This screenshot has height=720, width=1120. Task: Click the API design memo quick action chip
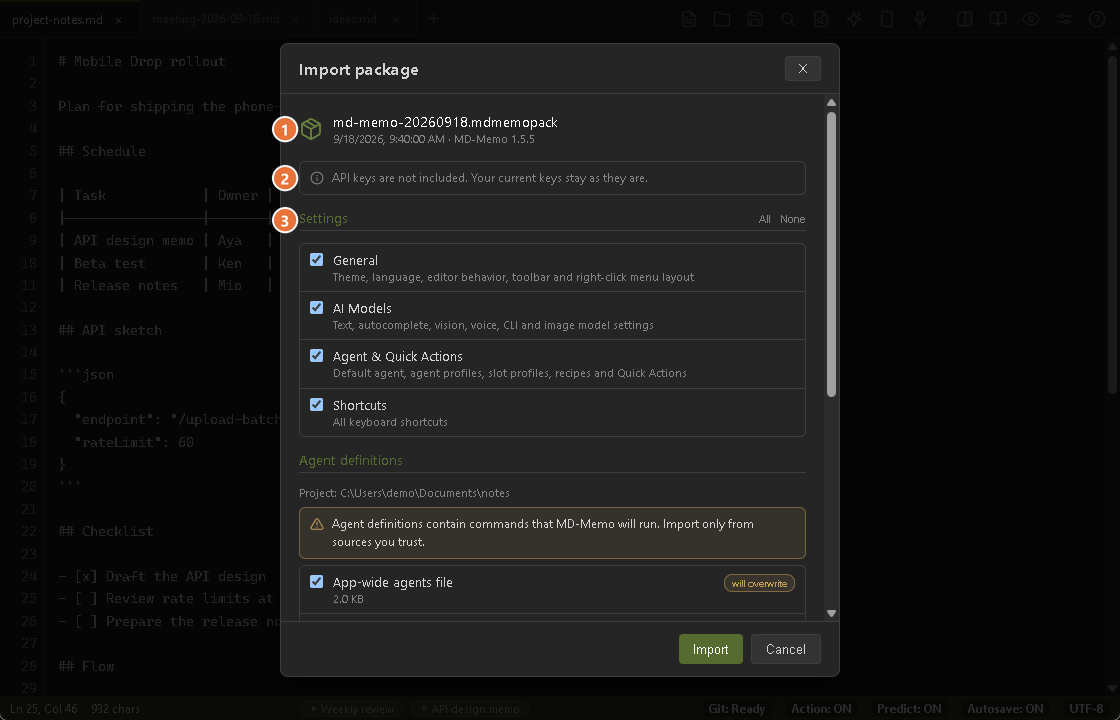(x=470, y=709)
